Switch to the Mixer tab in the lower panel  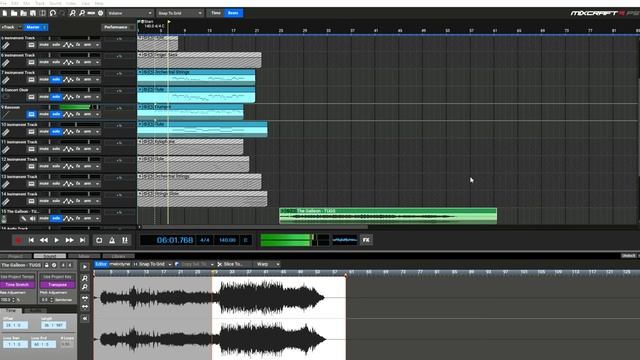click(x=84, y=256)
